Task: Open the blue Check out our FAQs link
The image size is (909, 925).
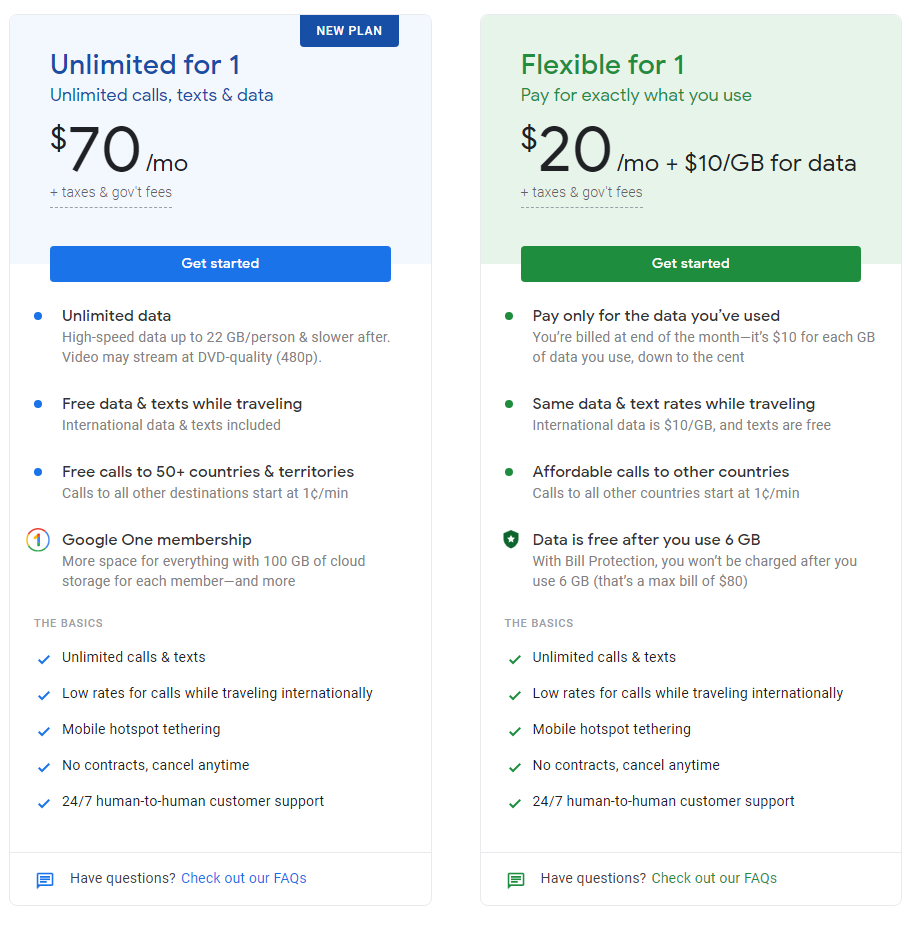Action: pos(243,878)
